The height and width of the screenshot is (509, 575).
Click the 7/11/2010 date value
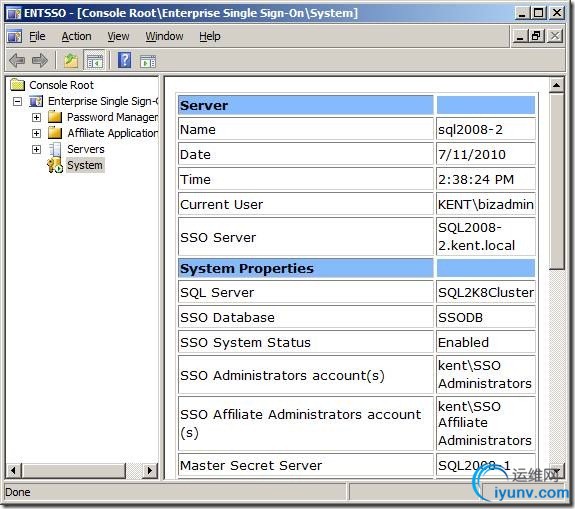tap(472, 154)
